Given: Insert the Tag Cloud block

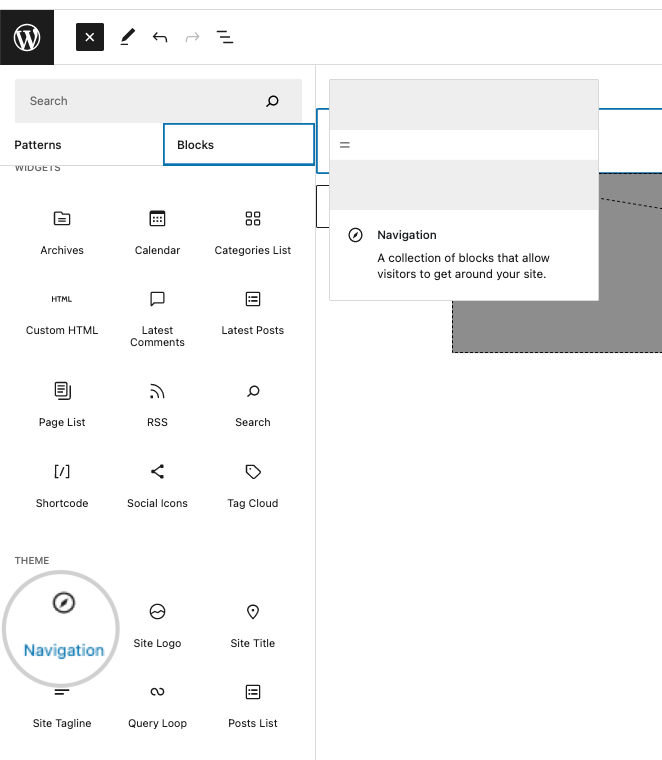Looking at the screenshot, I should (x=252, y=486).
